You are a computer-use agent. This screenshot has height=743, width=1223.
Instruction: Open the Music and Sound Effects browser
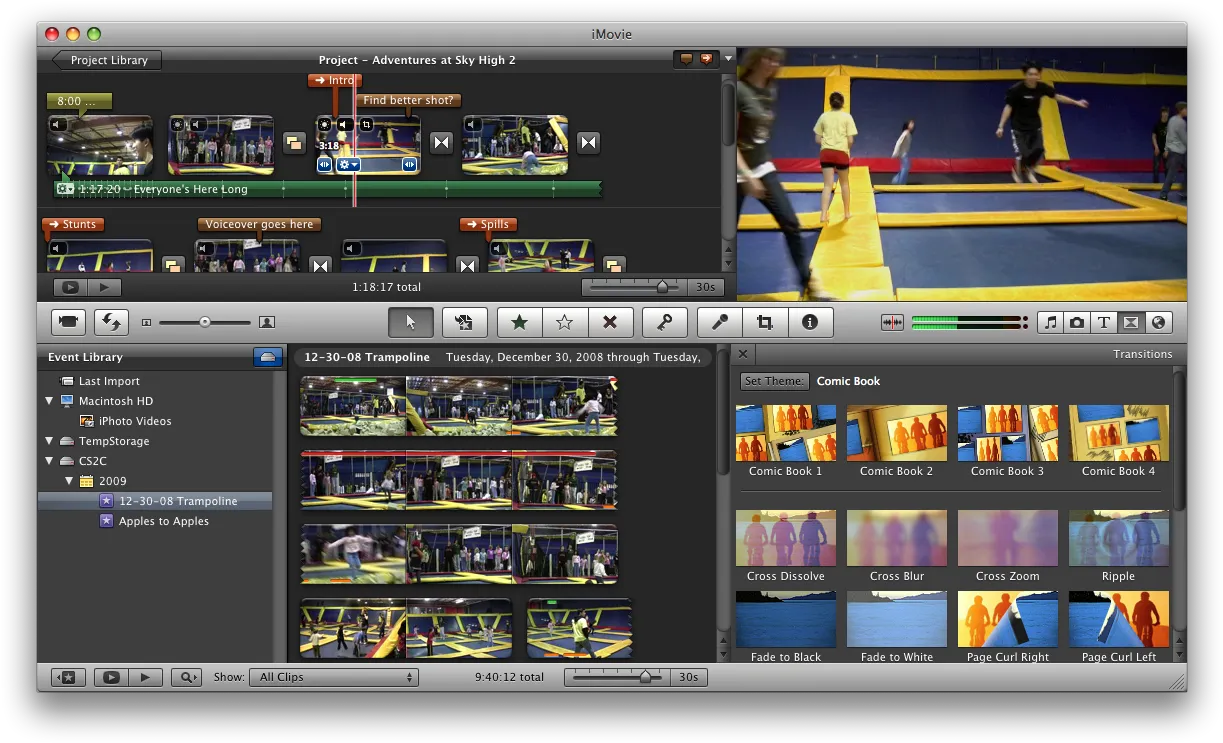[x=1050, y=322]
